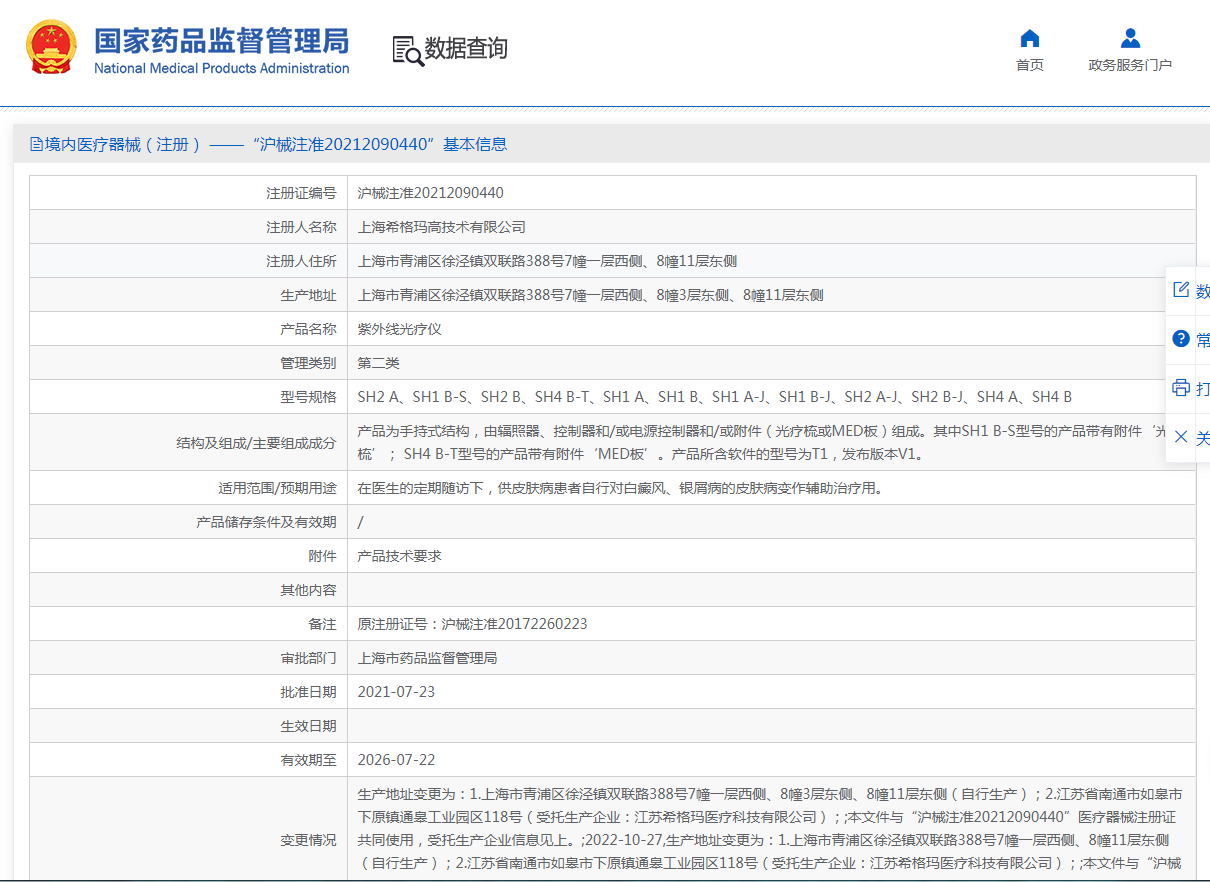Click the 适用范围/预期用途 label

coord(277,488)
